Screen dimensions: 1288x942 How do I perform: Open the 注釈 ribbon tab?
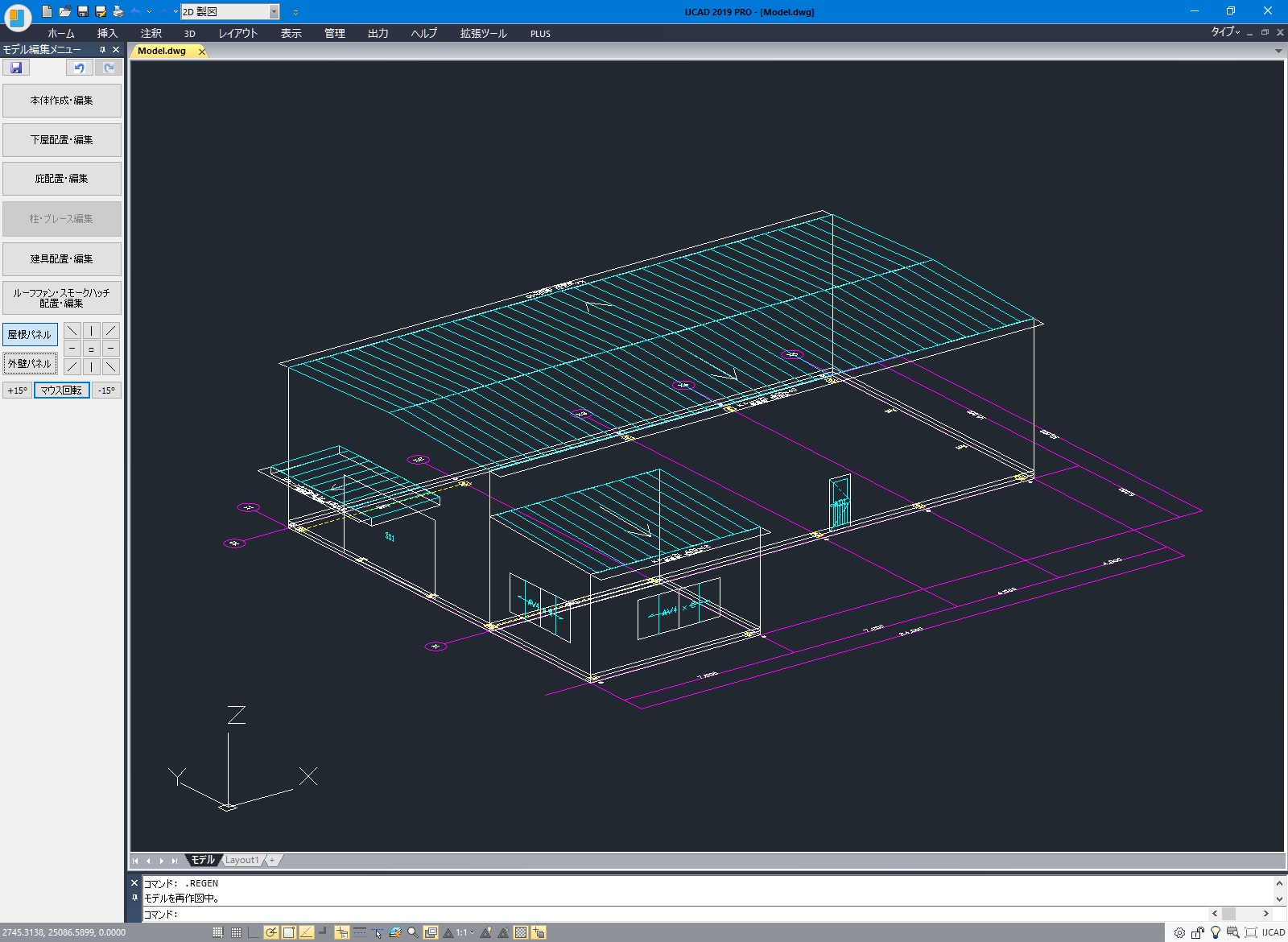click(151, 33)
